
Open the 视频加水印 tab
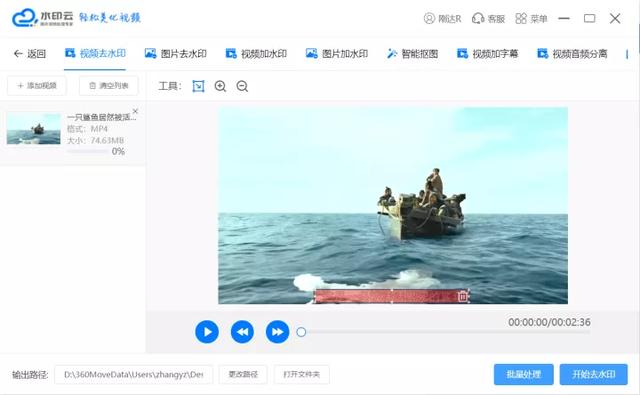click(256, 53)
